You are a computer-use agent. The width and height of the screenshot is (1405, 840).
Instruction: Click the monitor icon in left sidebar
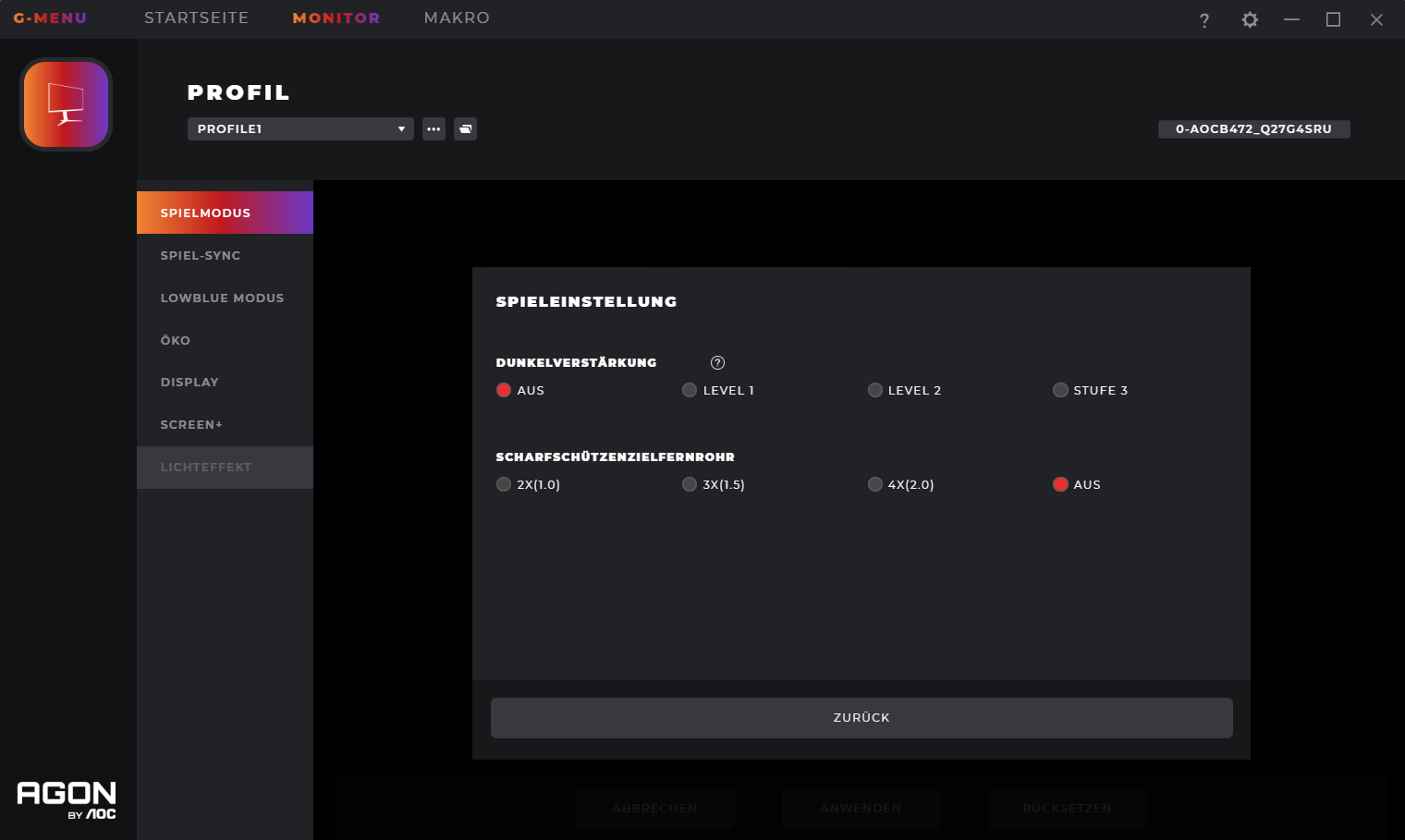tap(66, 104)
